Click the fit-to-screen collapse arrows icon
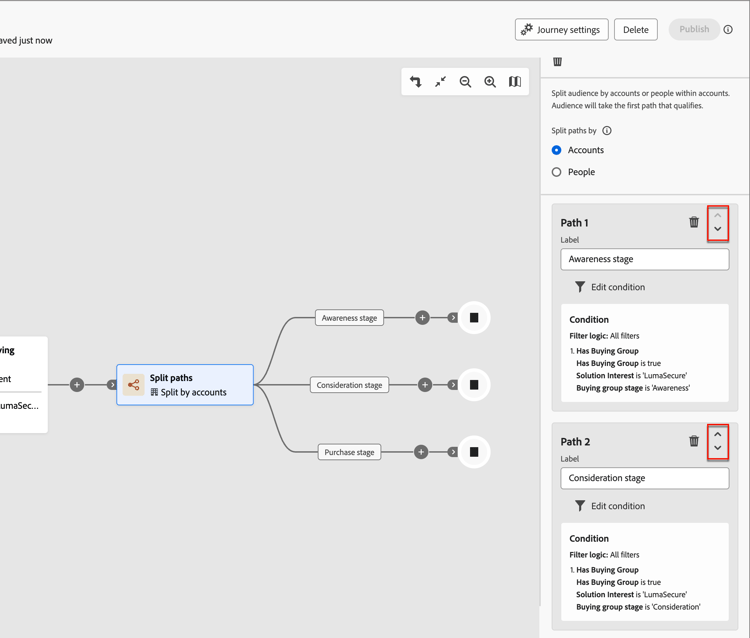 click(441, 82)
